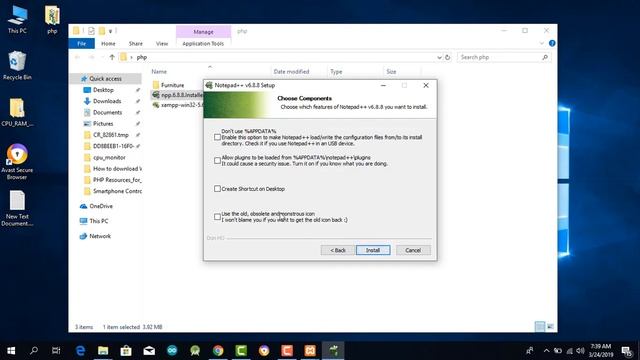Open address bar history dropdown
This screenshot has width=640, height=360.
click(x=439, y=58)
